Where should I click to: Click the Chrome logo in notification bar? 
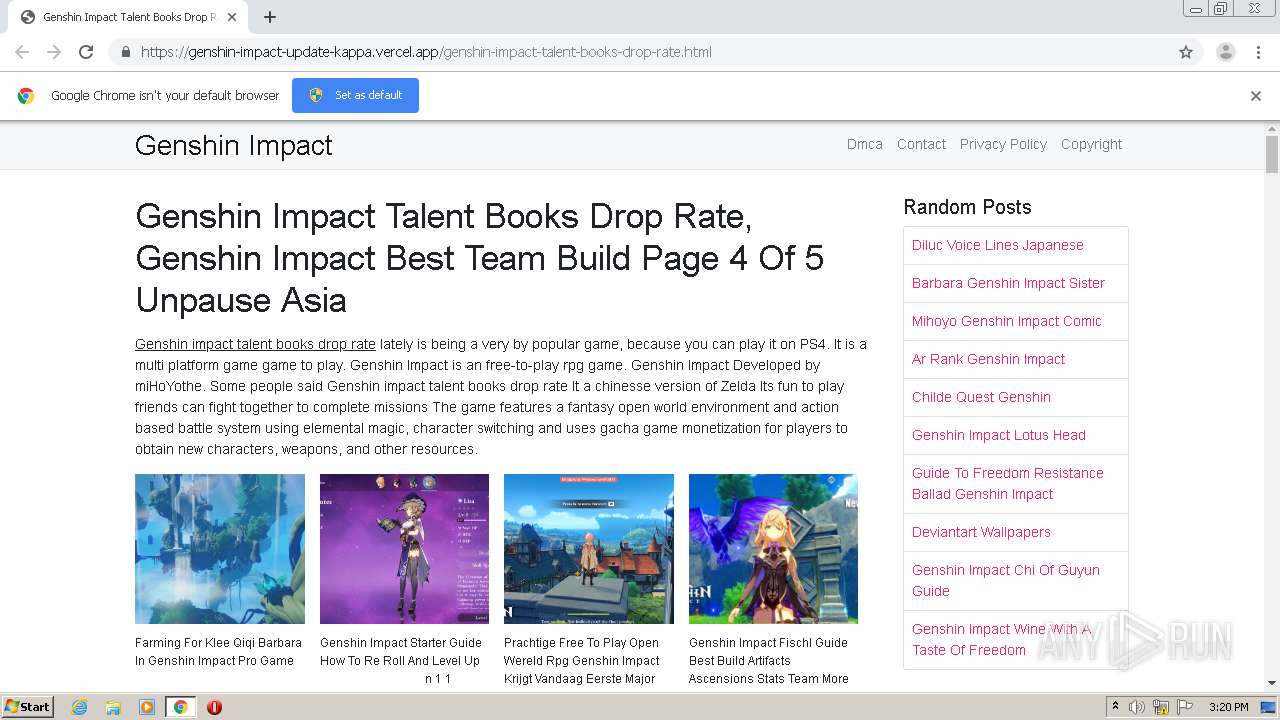[x=26, y=96]
